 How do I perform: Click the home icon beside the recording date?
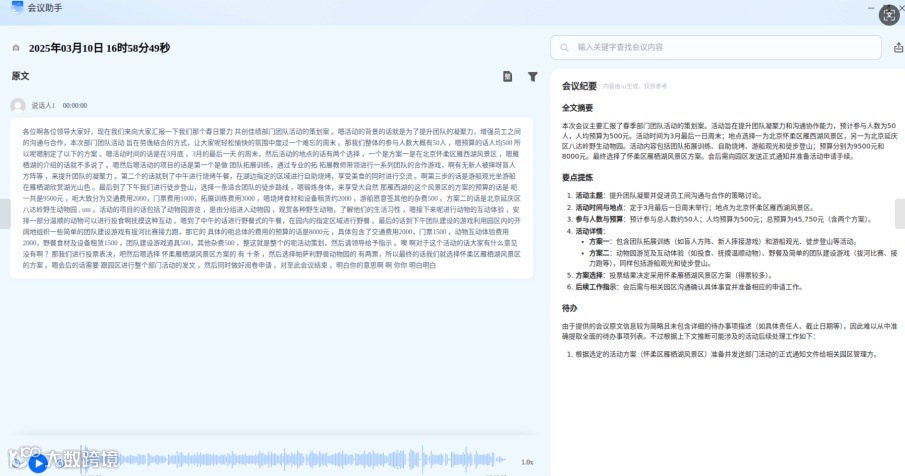pyautogui.click(x=16, y=48)
